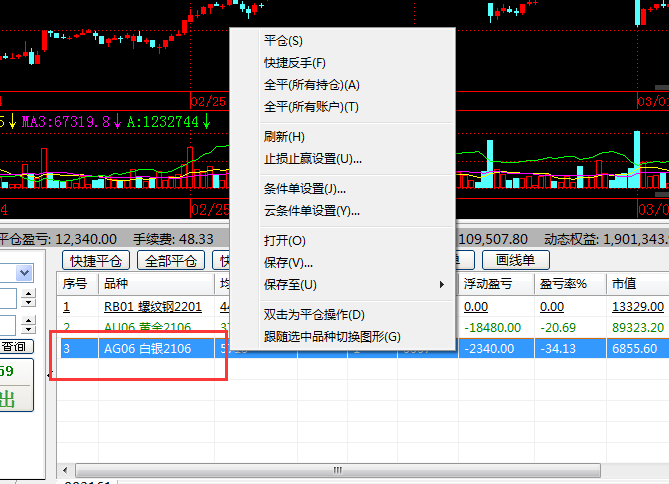669x484 pixels.
Task: Click the 市值 column header
Action: tap(638, 284)
